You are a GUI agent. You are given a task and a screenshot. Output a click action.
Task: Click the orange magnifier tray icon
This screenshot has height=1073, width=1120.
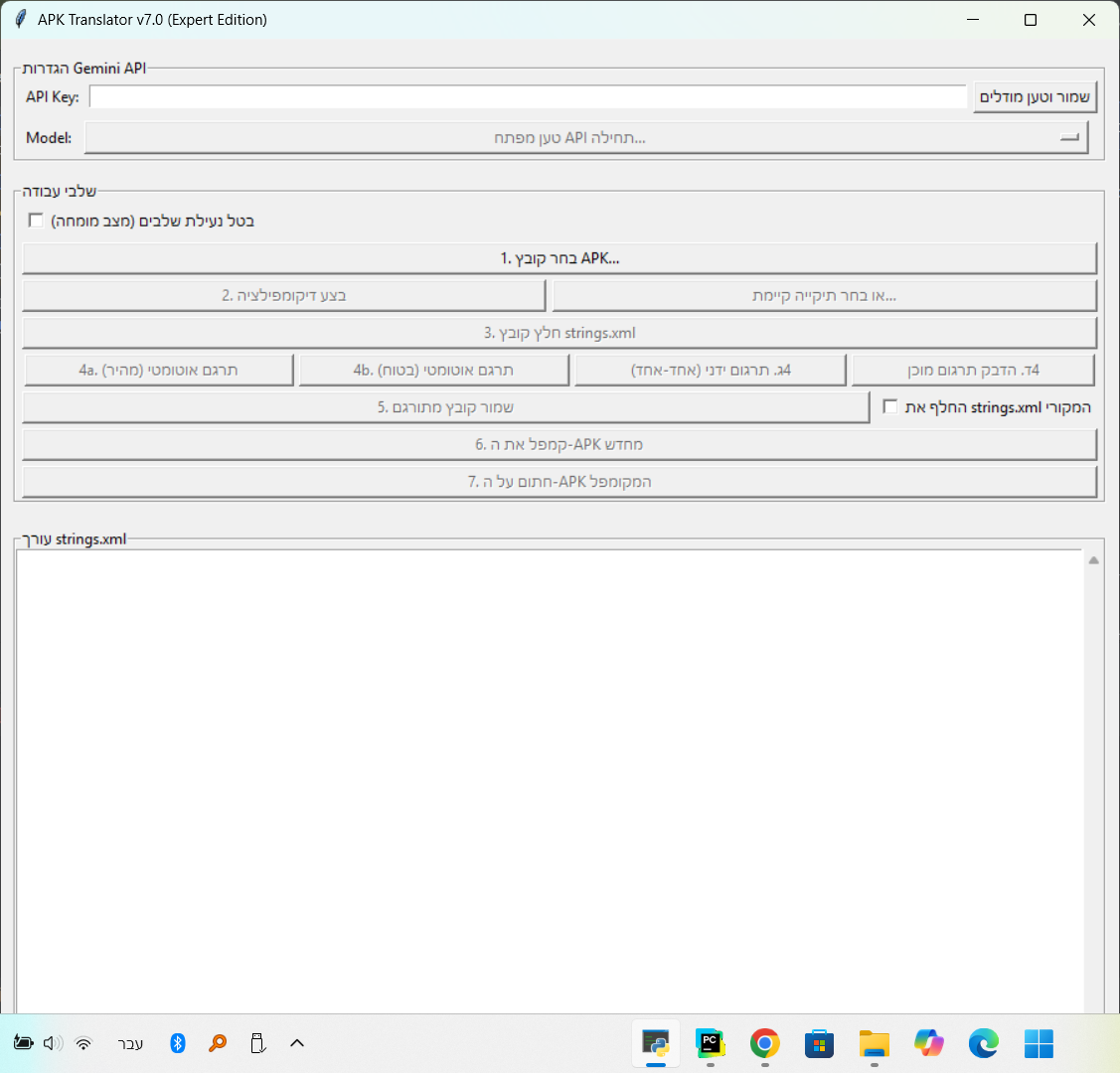pos(218,1044)
